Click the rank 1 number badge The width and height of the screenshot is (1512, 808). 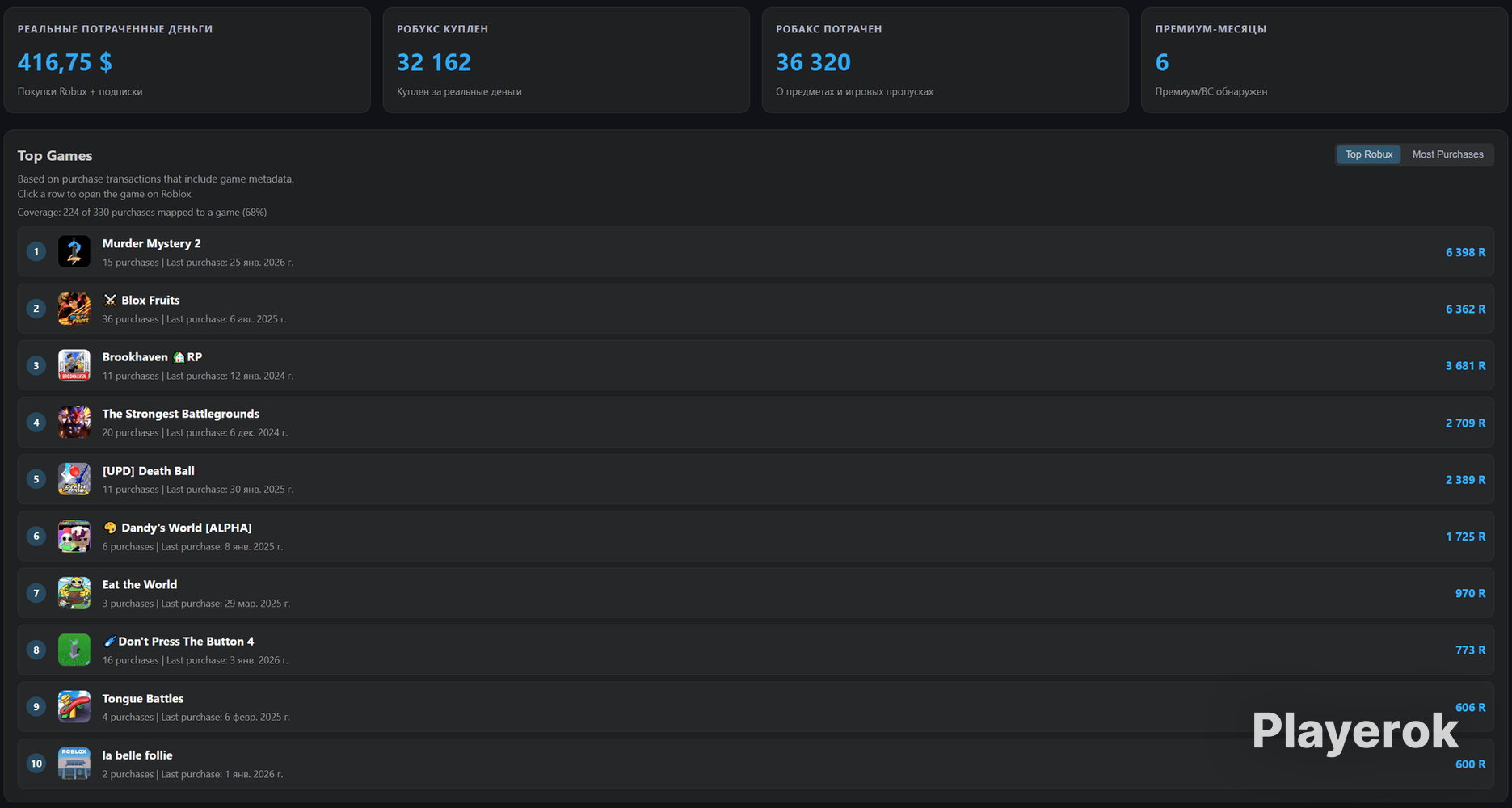(x=36, y=252)
